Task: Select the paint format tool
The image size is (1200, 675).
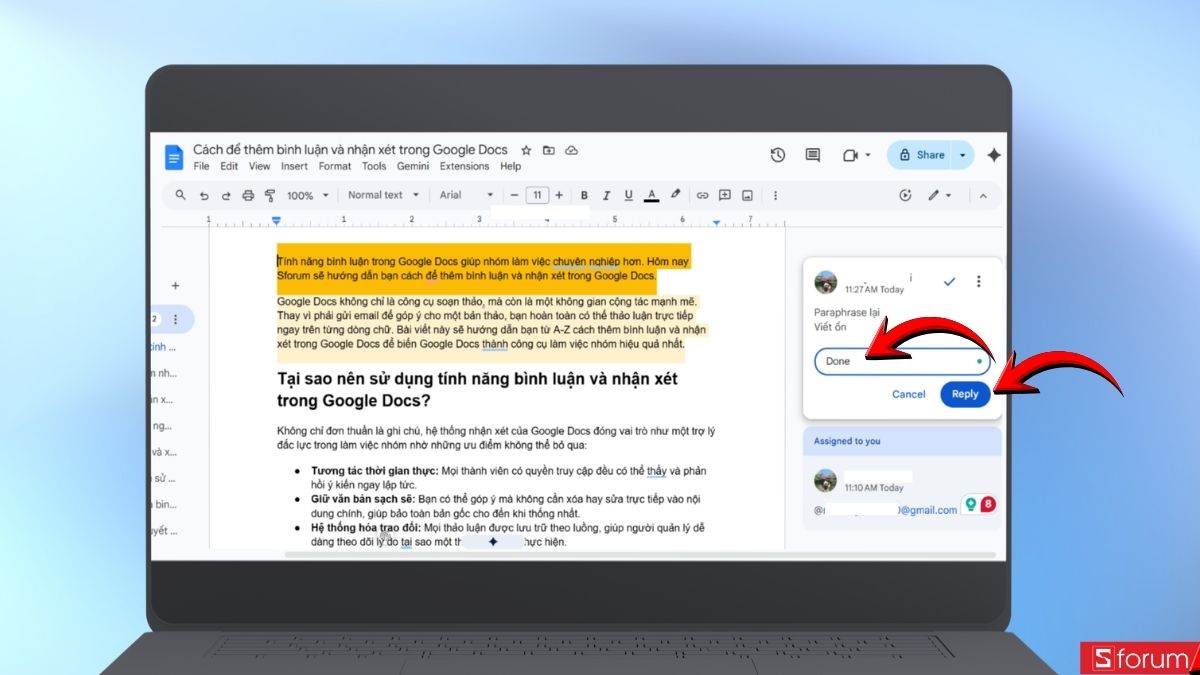Action: (270, 195)
